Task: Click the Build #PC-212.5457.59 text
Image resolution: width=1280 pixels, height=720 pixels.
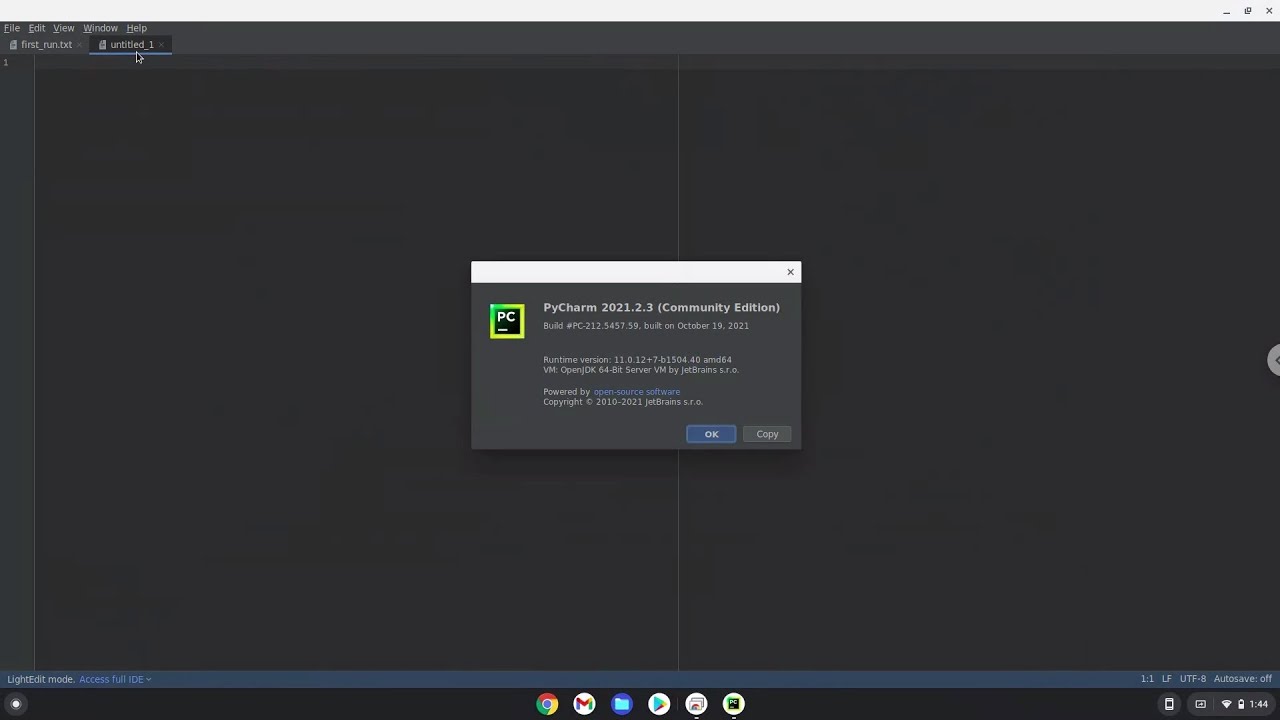Action: (646, 326)
